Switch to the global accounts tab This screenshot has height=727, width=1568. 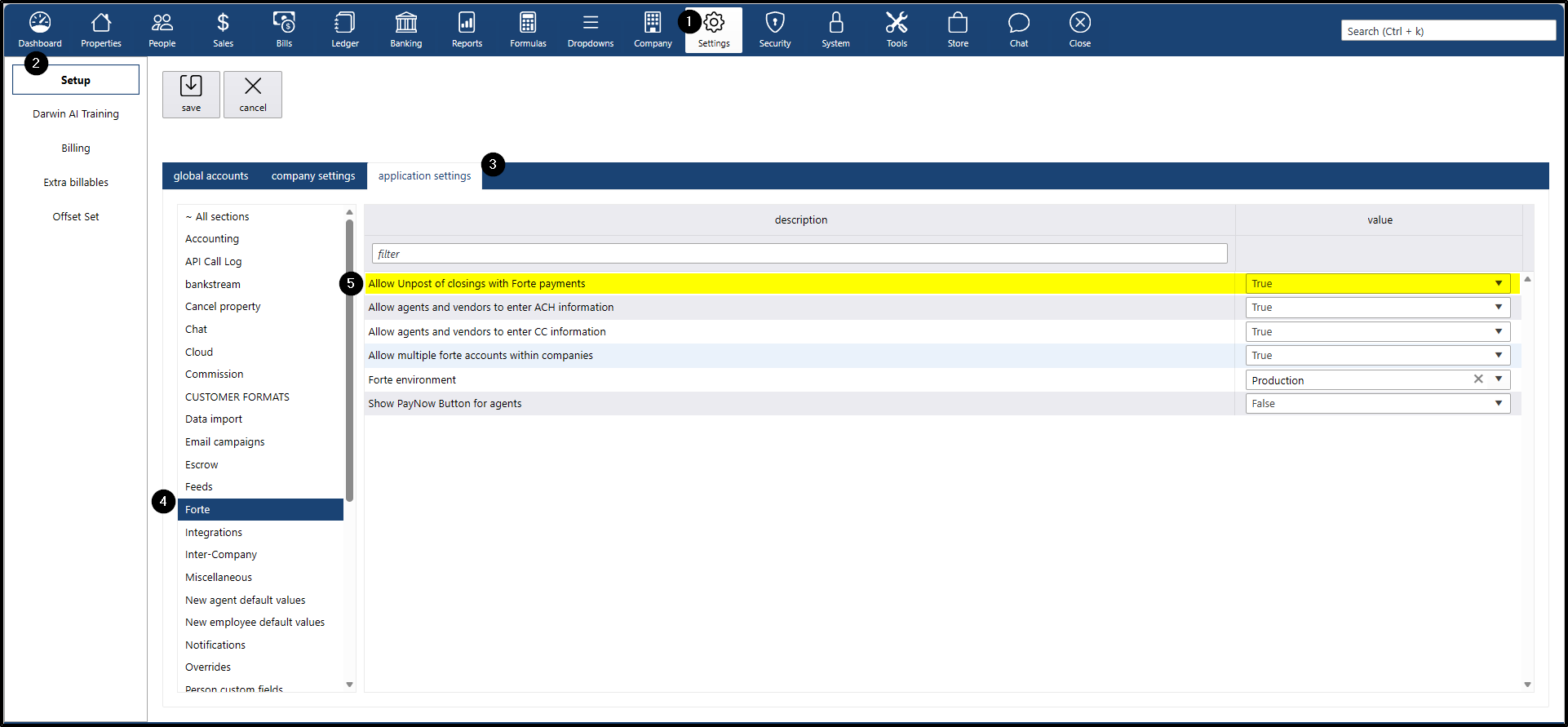pyautogui.click(x=210, y=176)
